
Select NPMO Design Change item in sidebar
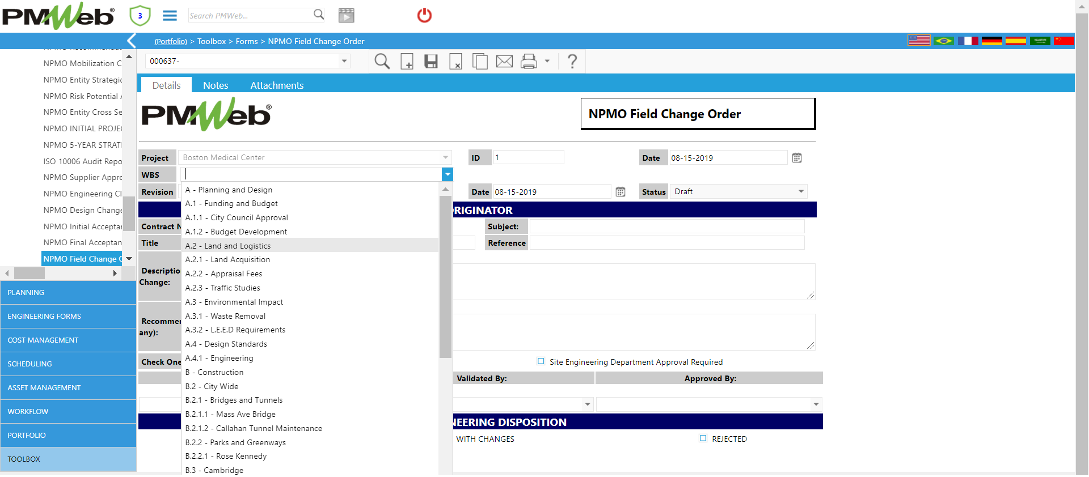(83, 210)
